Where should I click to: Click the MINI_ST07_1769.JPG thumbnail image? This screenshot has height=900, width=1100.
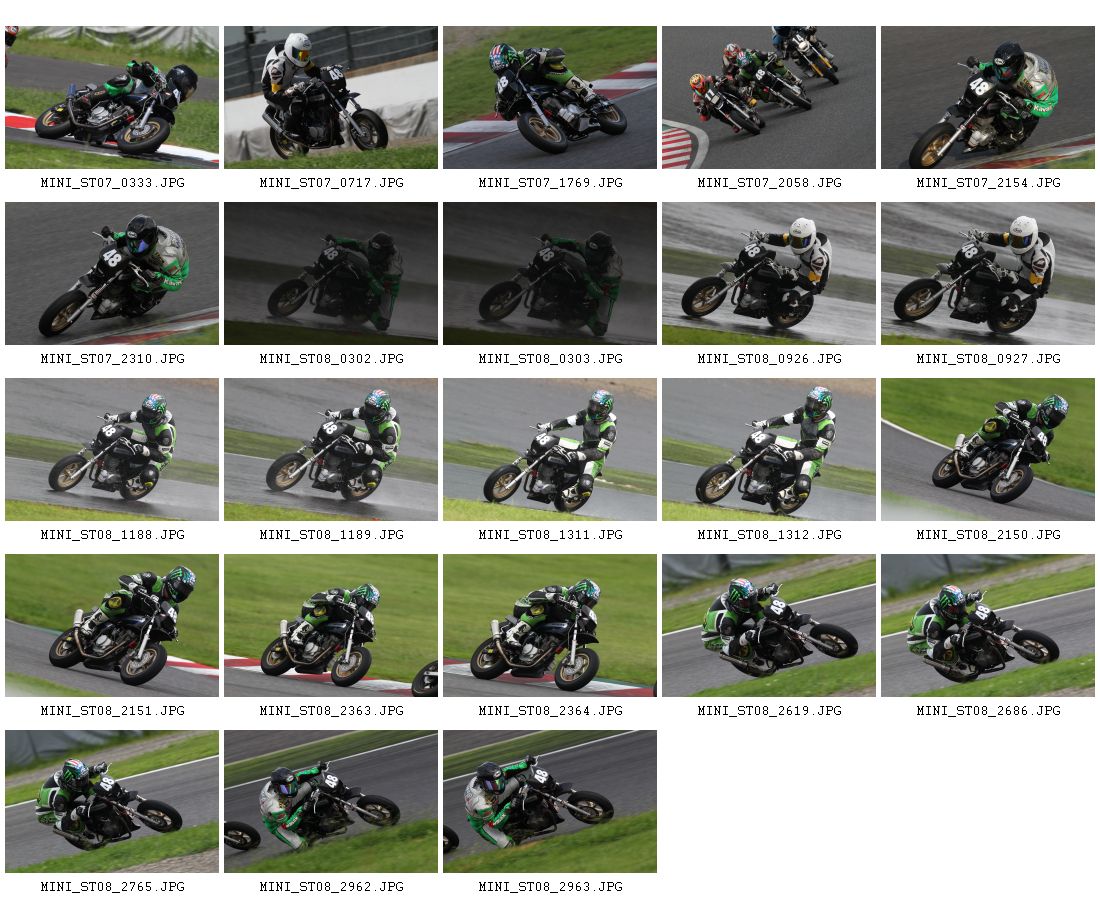coord(550,98)
